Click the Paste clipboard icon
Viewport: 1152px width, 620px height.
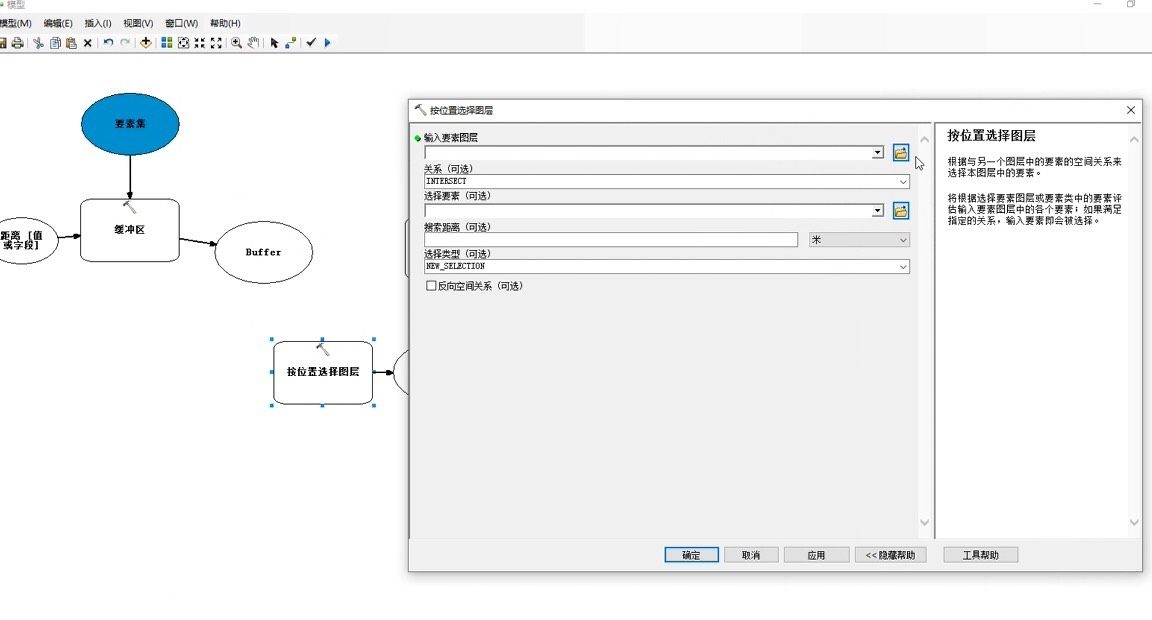click(x=71, y=43)
